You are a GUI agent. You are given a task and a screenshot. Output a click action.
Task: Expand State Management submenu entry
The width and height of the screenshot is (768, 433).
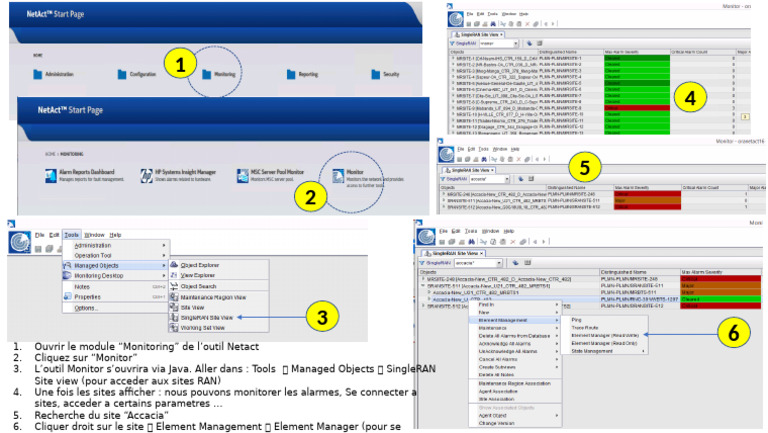point(605,351)
